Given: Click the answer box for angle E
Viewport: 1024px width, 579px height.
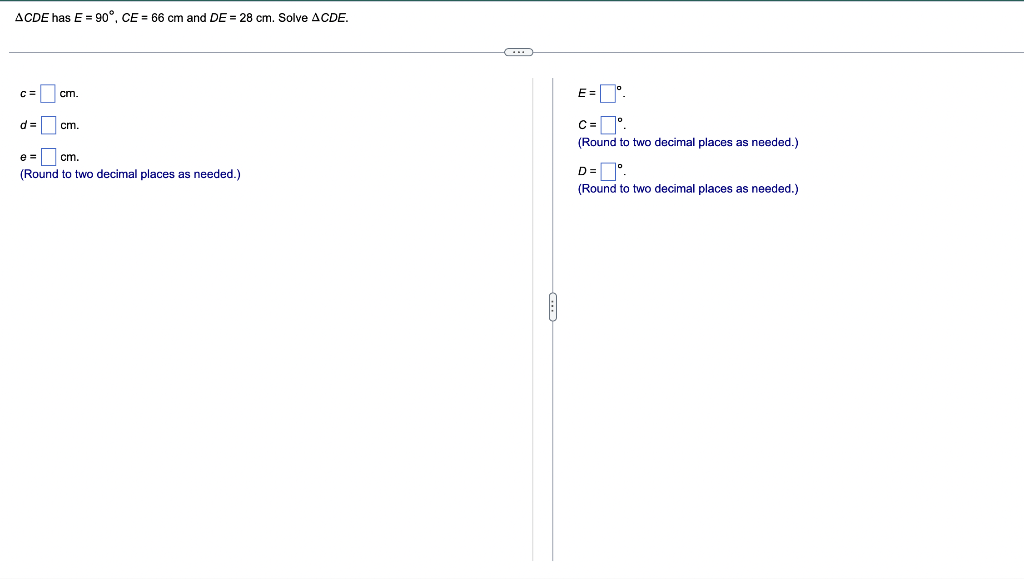Looking at the screenshot, I should click(608, 92).
